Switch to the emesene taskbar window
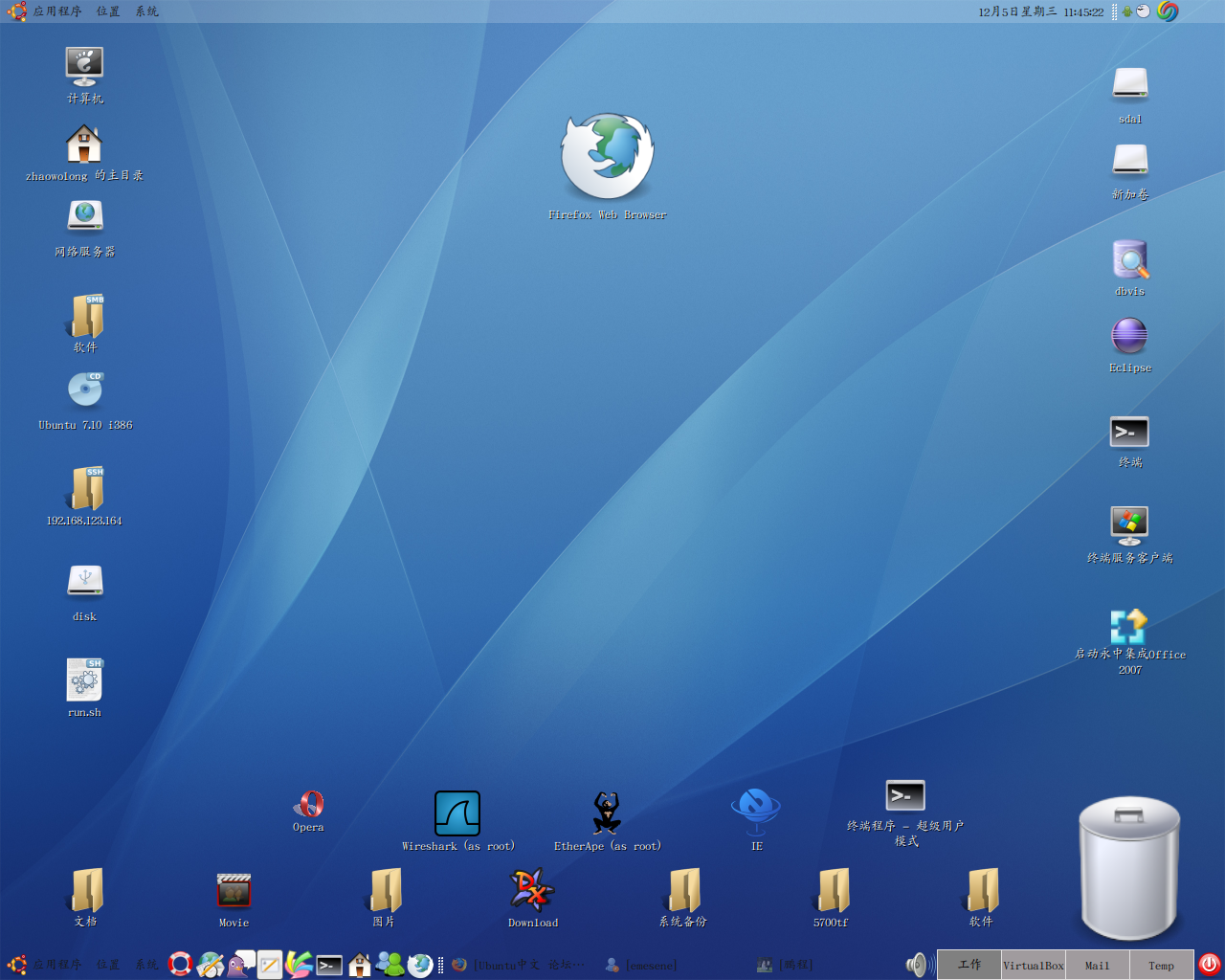This screenshot has height=980, width=1225. point(640,965)
